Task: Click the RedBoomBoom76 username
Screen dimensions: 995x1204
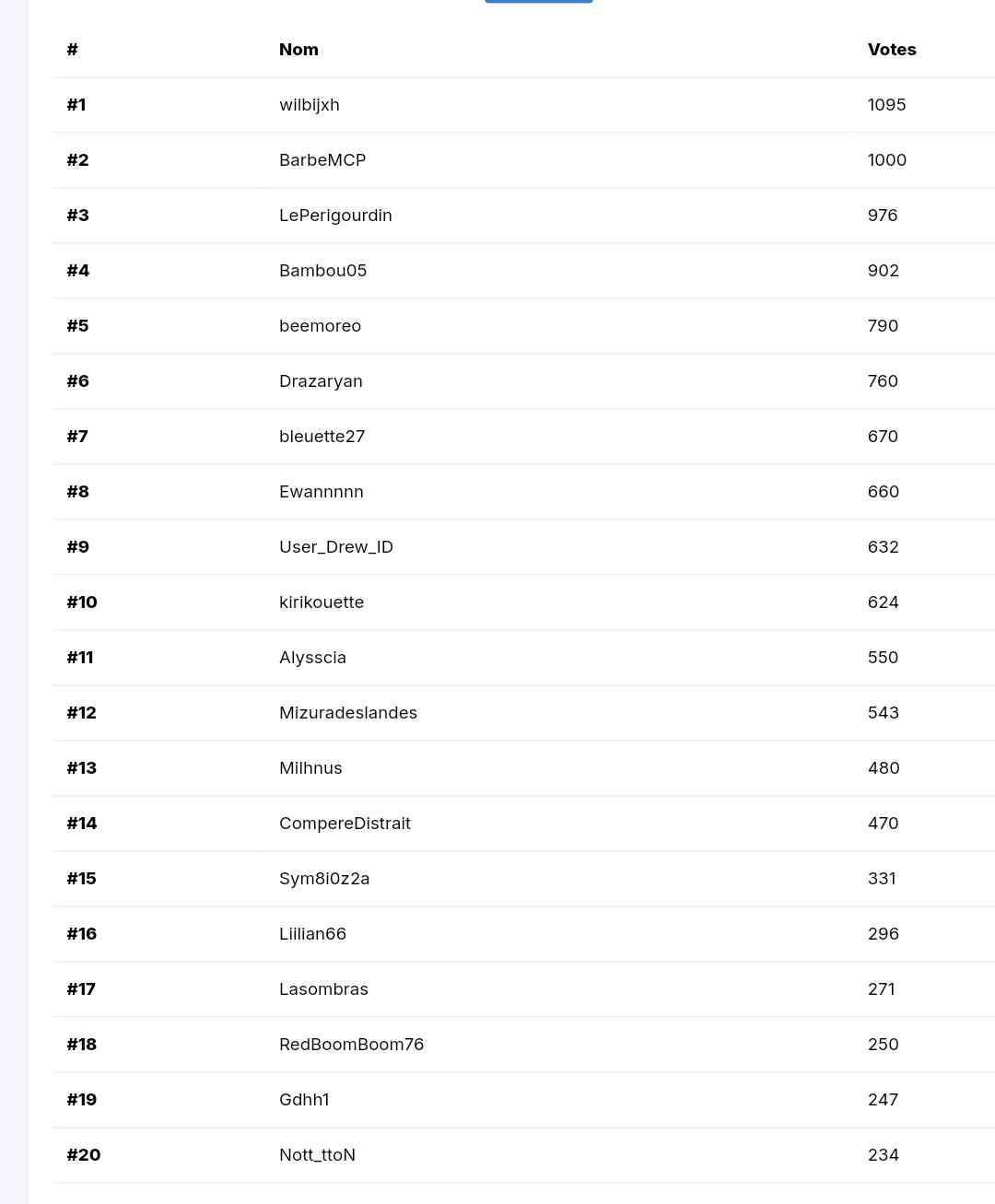Action: (x=351, y=1045)
